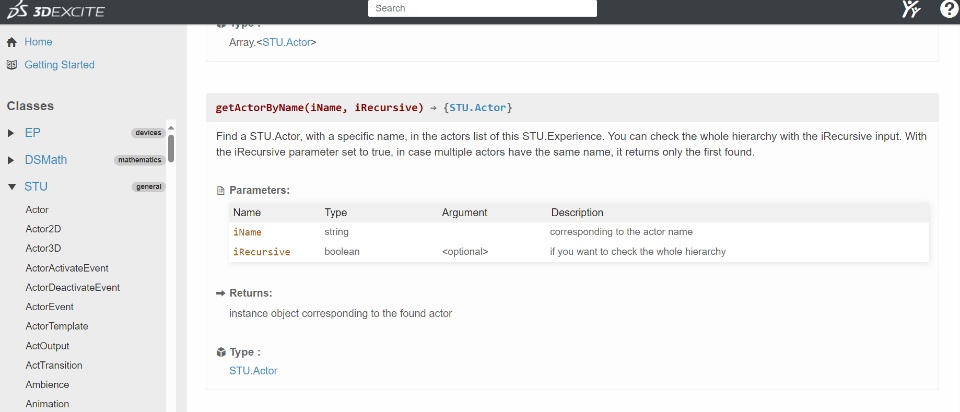Open the ActorActivateEvent class page
This screenshot has width=960, height=412.
(x=66, y=268)
